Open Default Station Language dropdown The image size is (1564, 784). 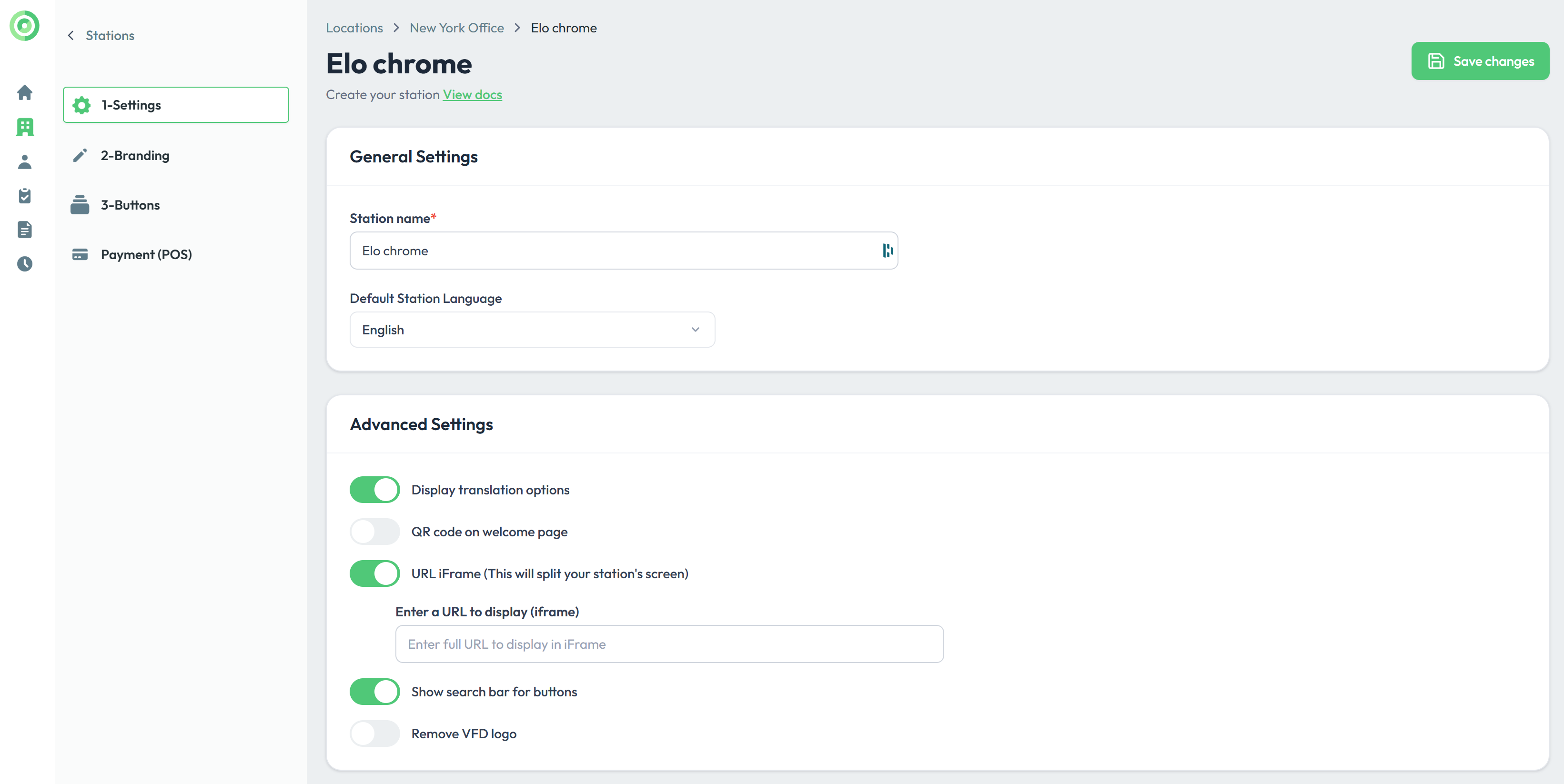532,330
